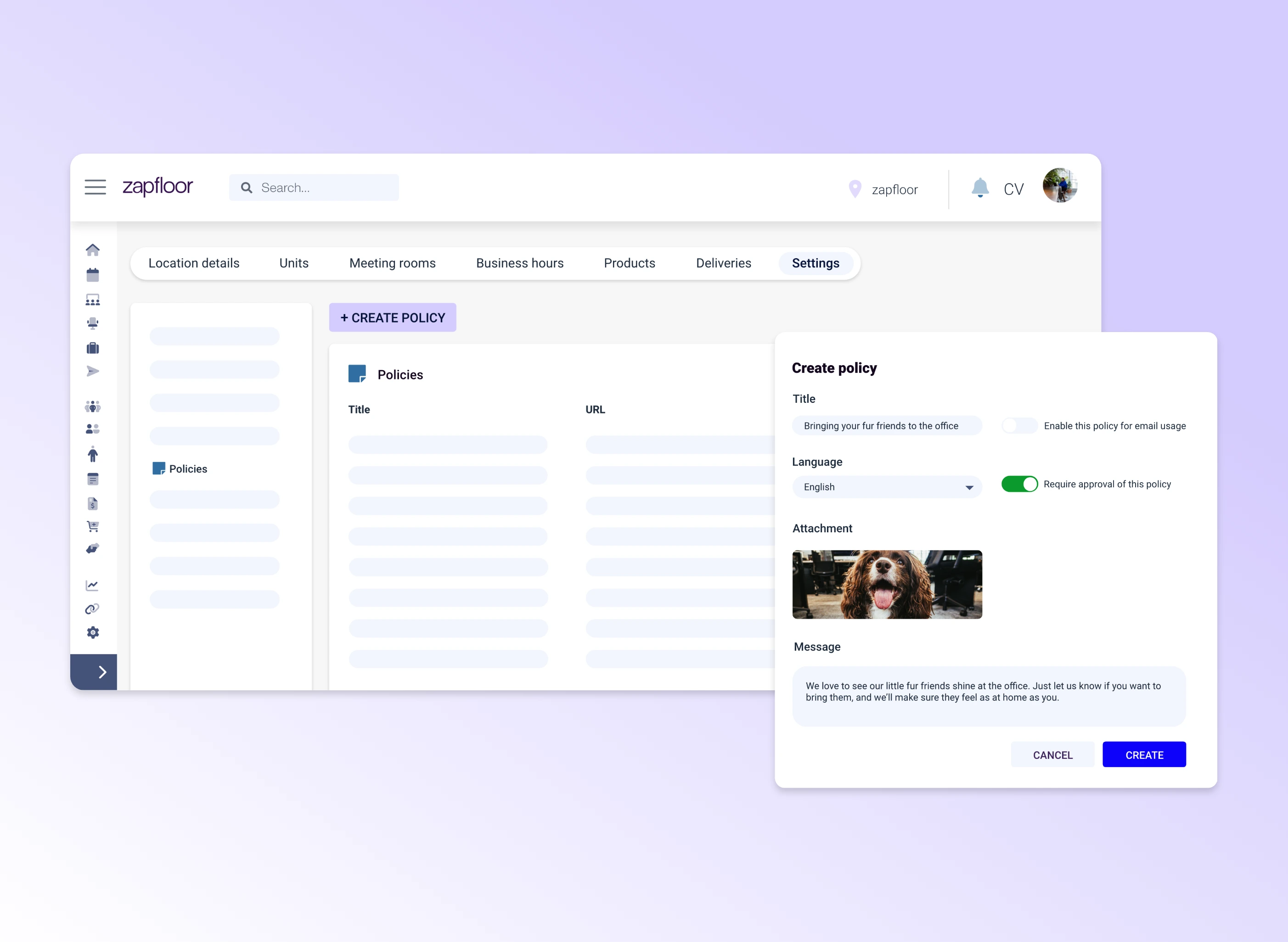Collapse the sidebar with the chevron arrow
This screenshot has height=942, width=1288.
click(x=101, y=672)
